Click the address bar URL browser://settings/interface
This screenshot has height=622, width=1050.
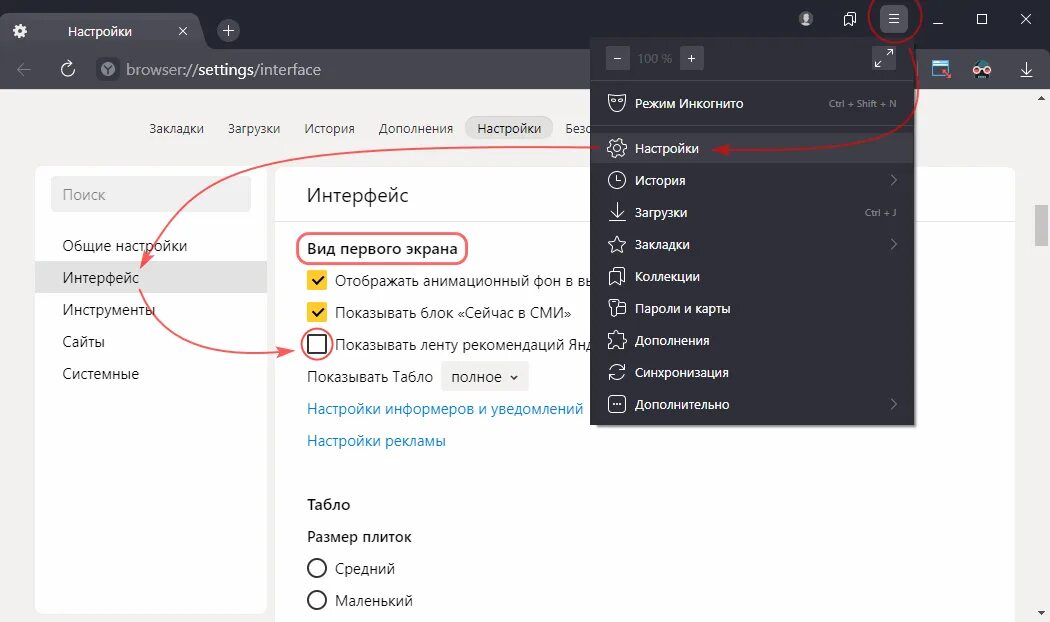[223, 70]
